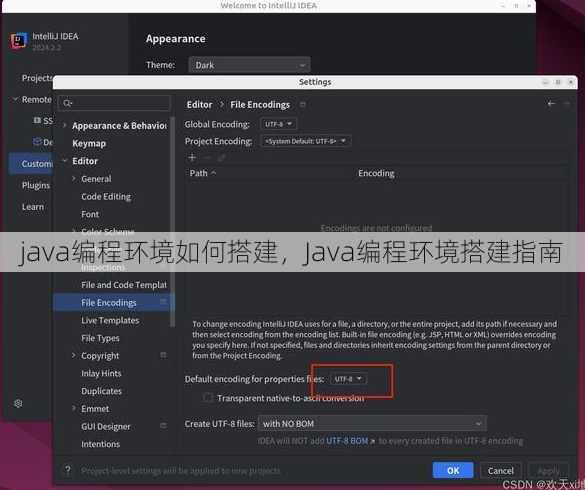Viewport: 585px width, 490px height.
Task: Select Duplicates in settings tree
Action: (101, 391)
